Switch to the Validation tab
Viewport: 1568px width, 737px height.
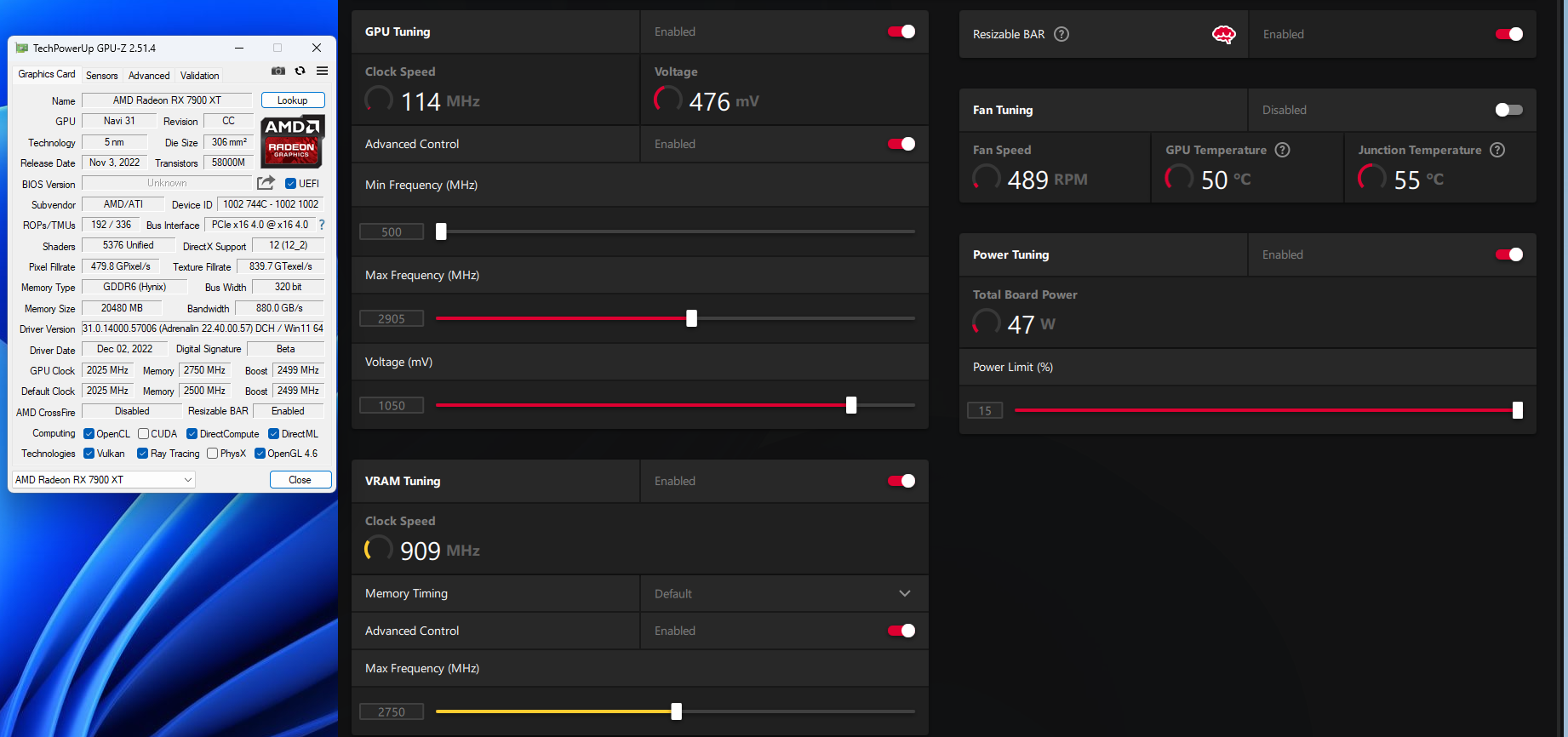click(200, 76)
